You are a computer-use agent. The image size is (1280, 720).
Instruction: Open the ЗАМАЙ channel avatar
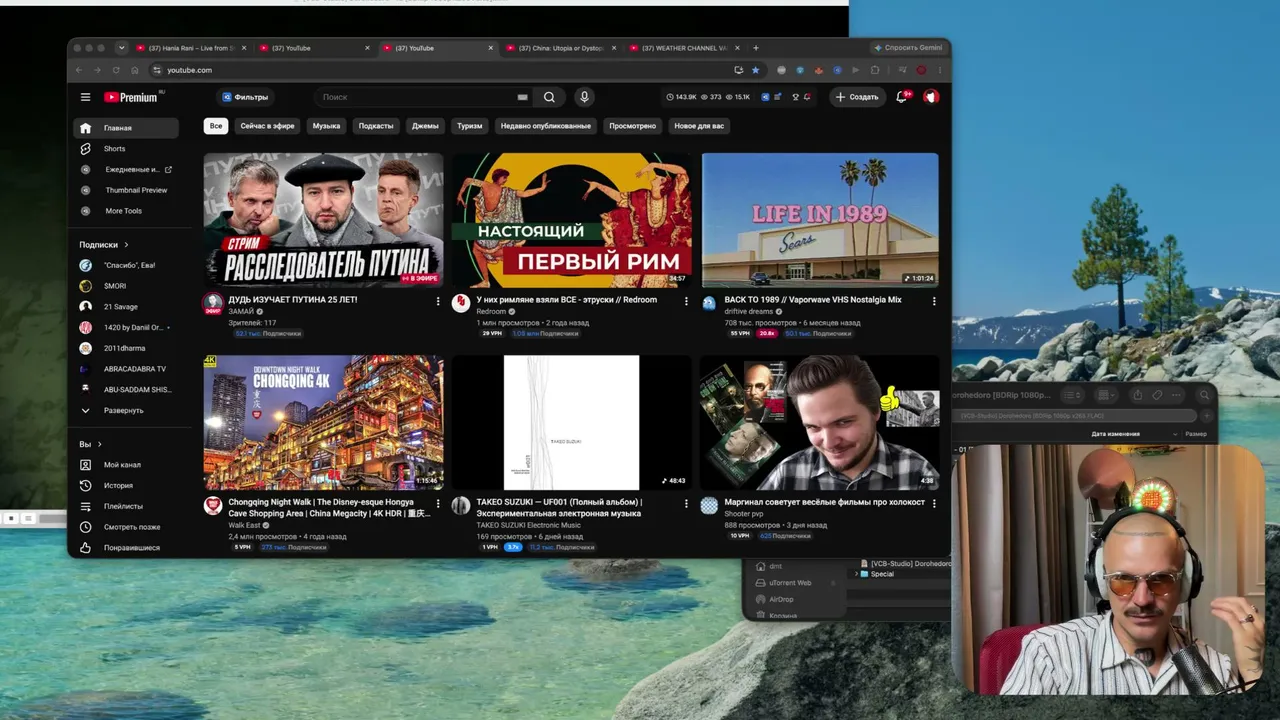[x=213, y=303]
